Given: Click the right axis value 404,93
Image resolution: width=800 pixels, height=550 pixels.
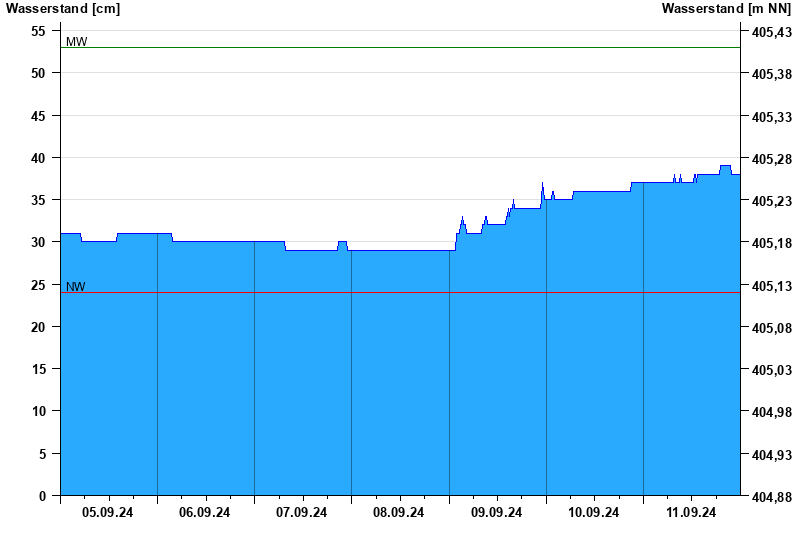Looking at the screenshot, I should (772, 455).
